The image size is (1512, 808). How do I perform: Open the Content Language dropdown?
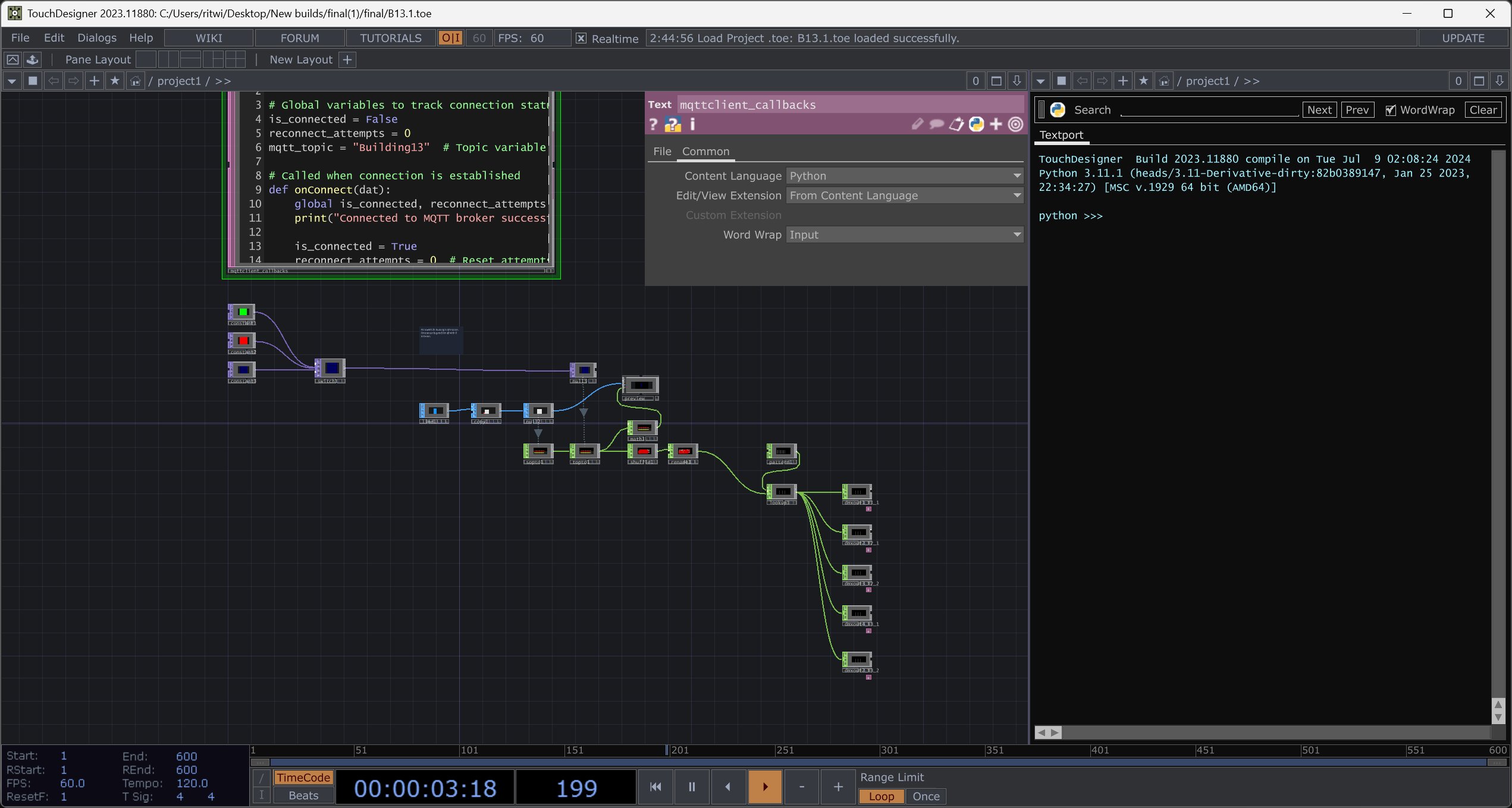(904, 176)
